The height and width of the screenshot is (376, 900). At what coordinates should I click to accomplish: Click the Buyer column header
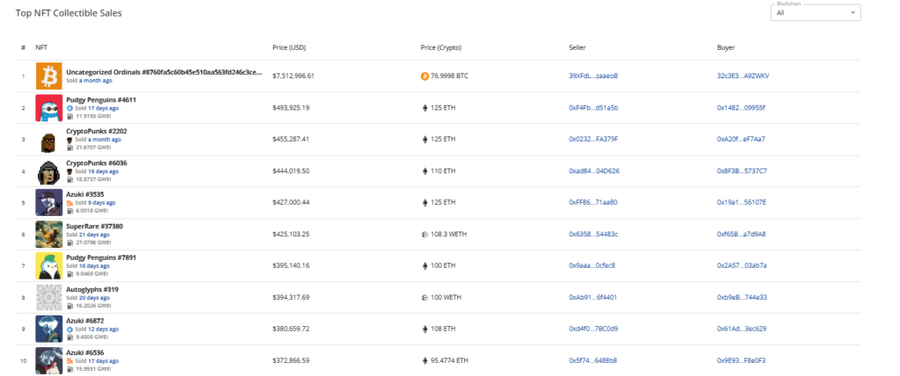tap(726, 48)
